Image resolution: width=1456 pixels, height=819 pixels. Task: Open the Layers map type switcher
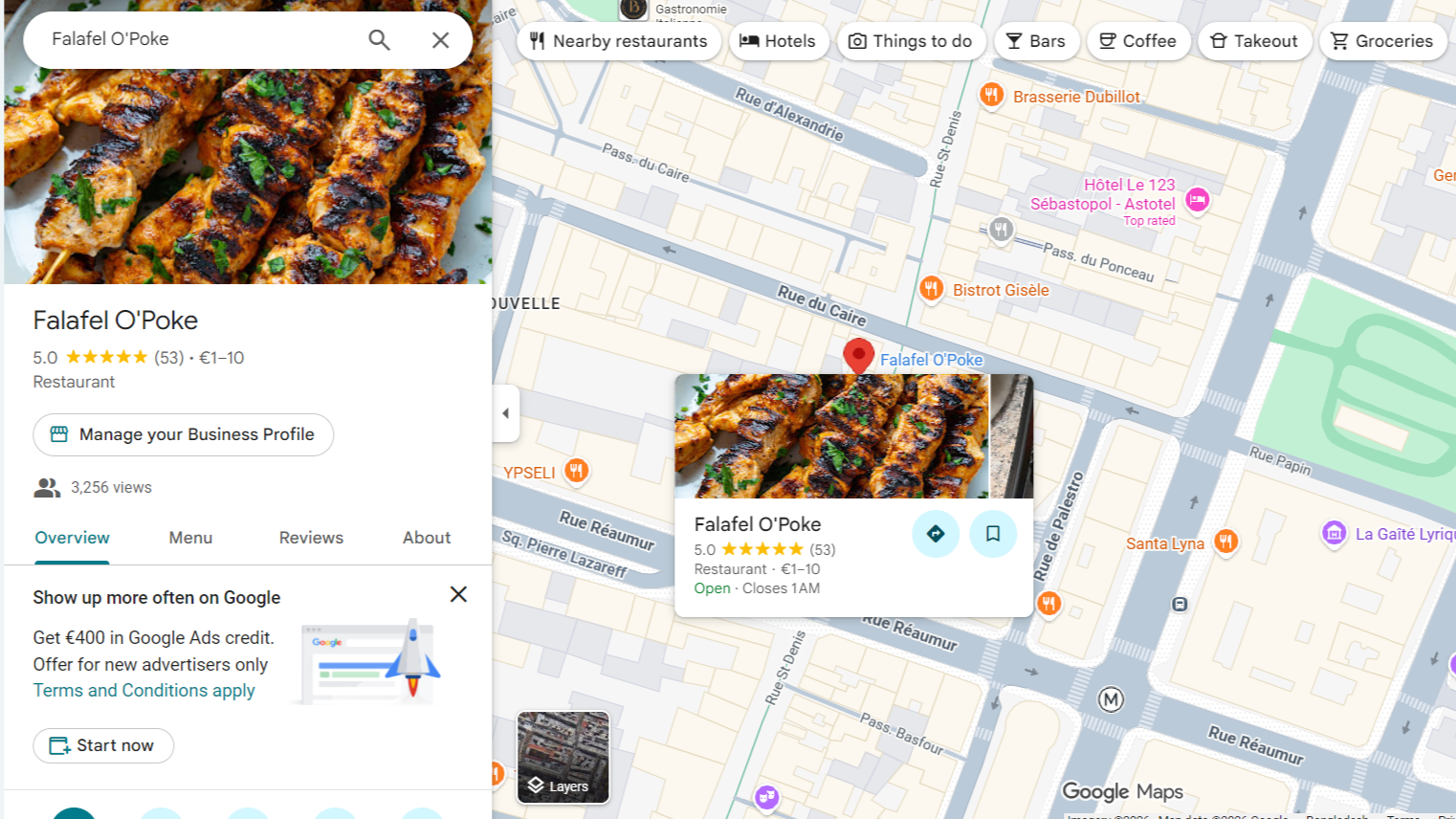point(563,757)
